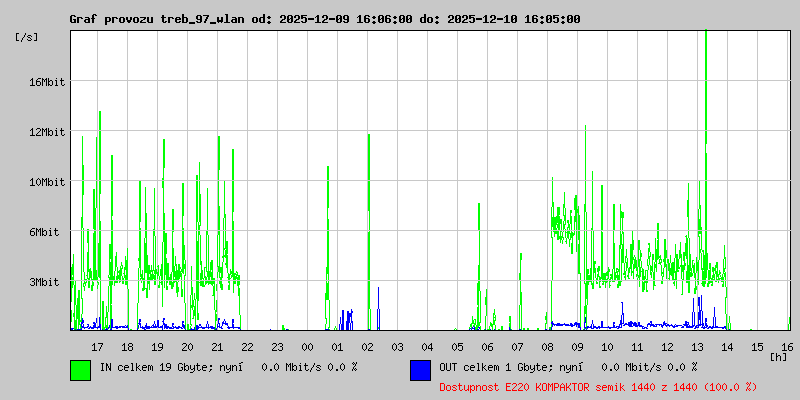Click the '06' hour label on x-axis

[x=487, y=347]
